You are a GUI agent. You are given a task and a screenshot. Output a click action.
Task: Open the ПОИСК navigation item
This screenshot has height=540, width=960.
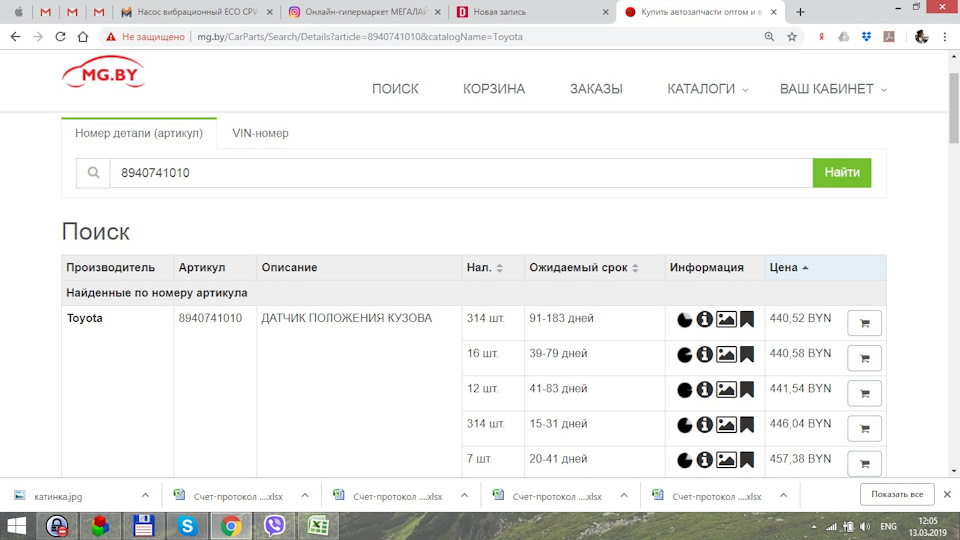(x=395, y=89)
